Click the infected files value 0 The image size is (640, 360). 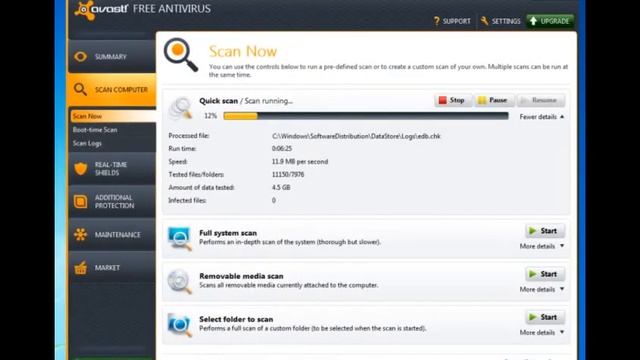274,200
